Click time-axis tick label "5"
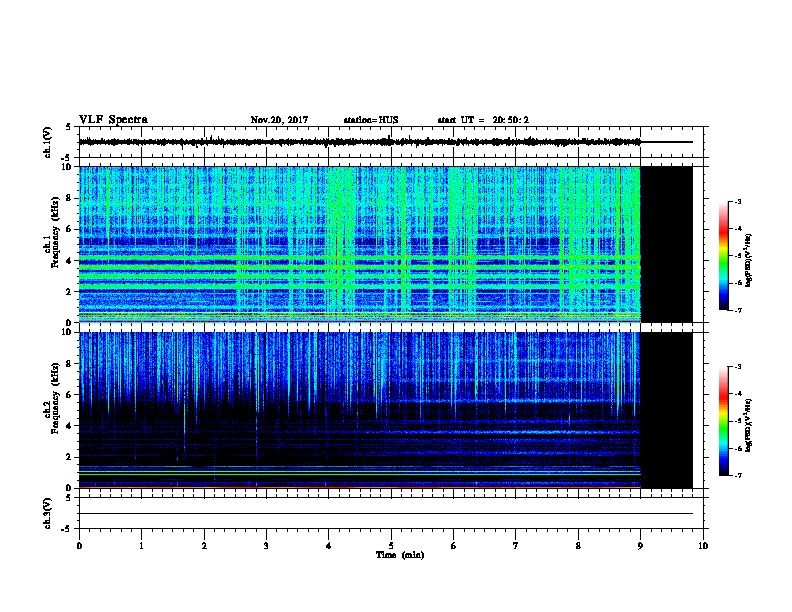This screenshot has width=792, height=612. [391, 545]
